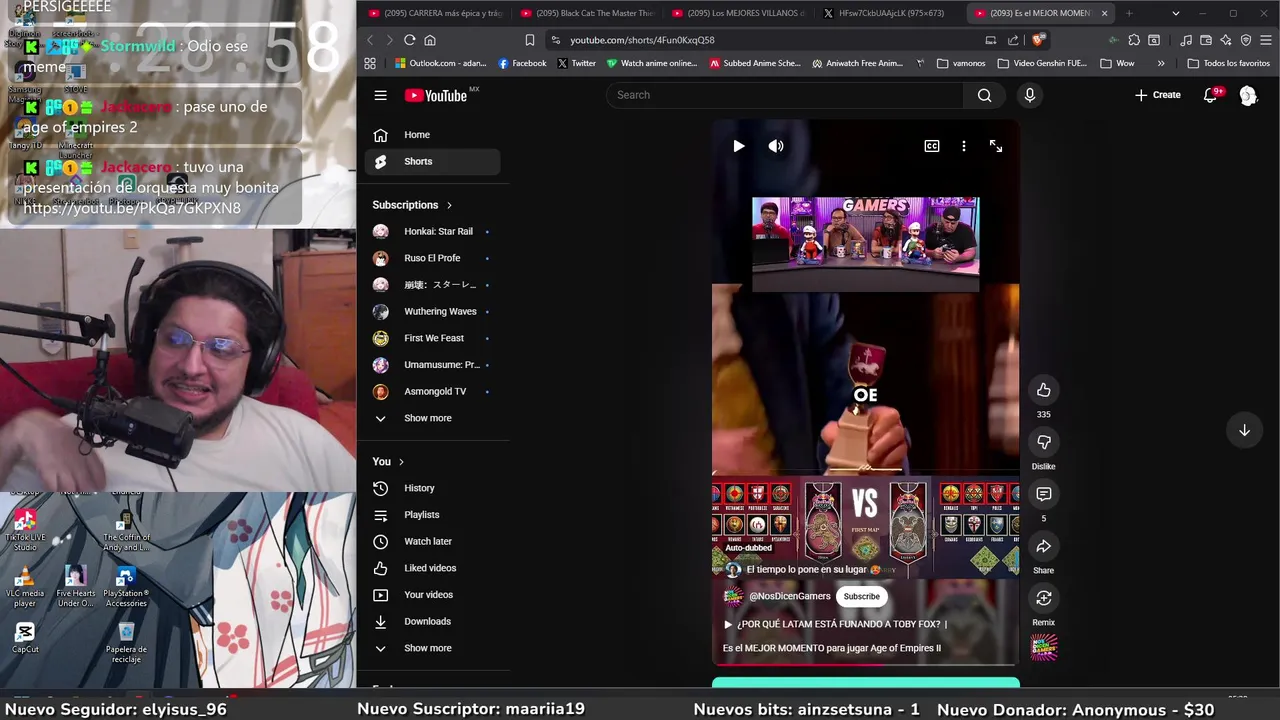Viewport: 1280px width, 720px height.
Task: Open the YouTube account avatar menu
Action: pos(1248,95)
